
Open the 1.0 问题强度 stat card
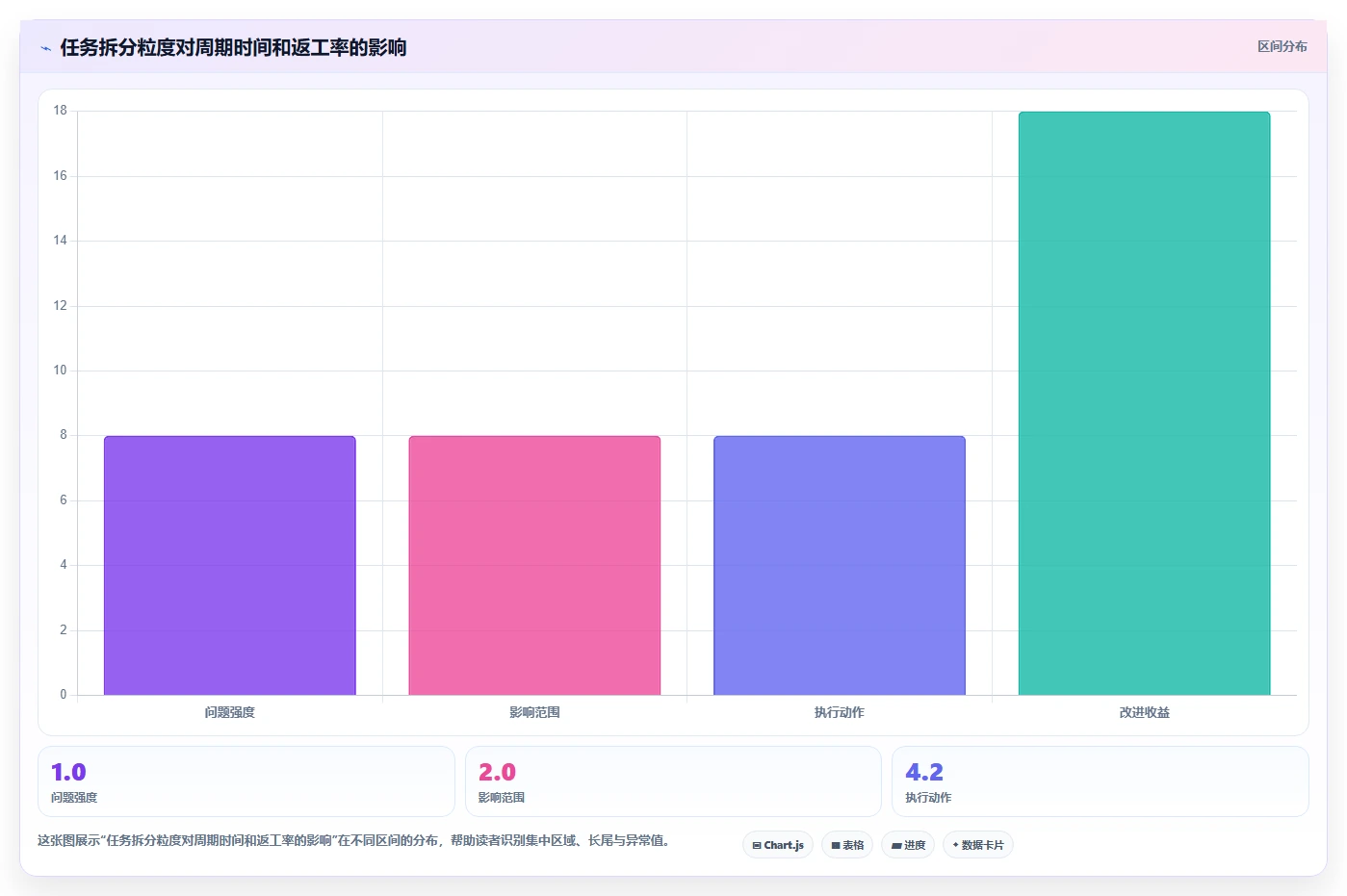[246, 781]
